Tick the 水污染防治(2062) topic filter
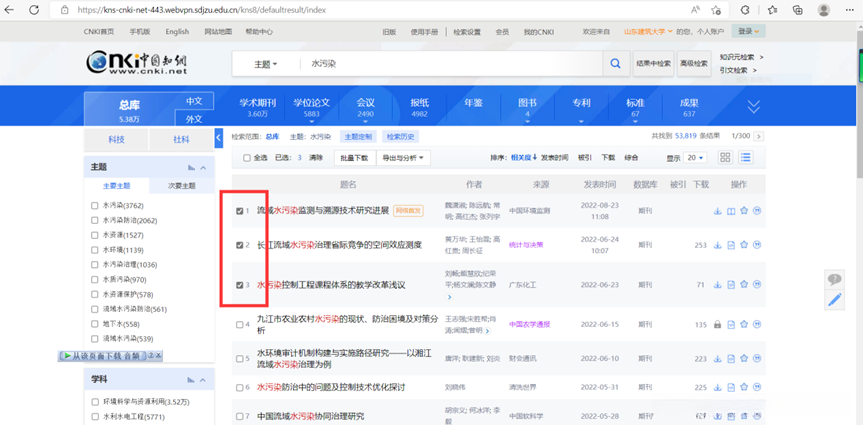Viewport: 863px width, 425px height. 95,220
